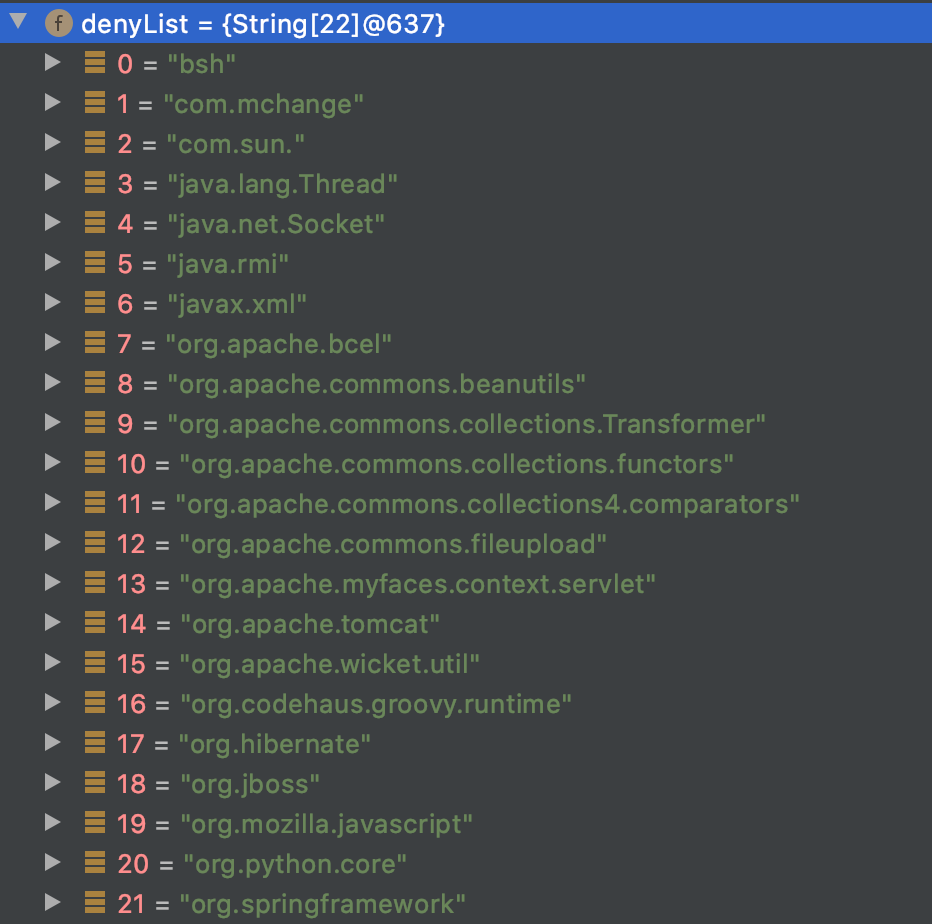Click the element icon for "org.apache.bcel"
The height and width of the screenshot is (924, 932).
coord(95,344)
